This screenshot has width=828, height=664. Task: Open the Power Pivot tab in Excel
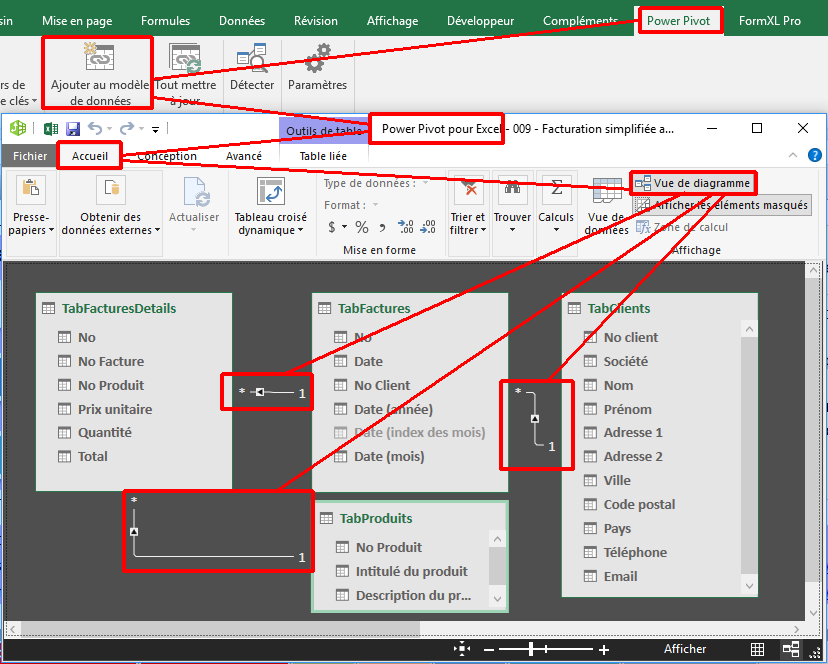click(679, 21)
